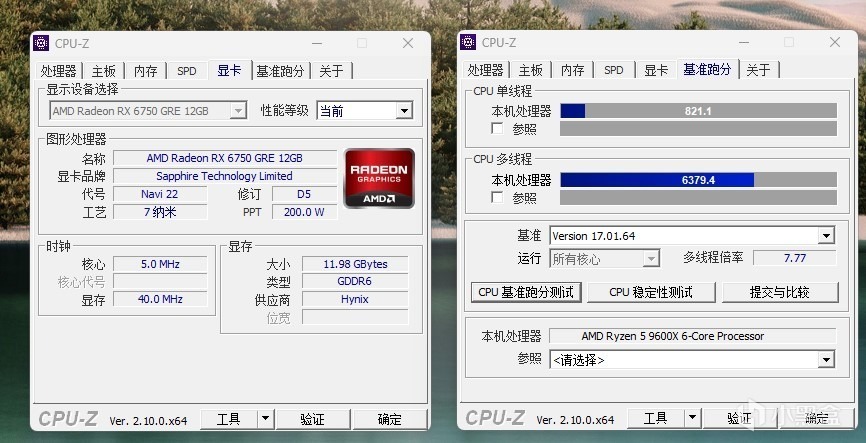Click the PPT field showing 200.0 W
This screenshot has height=443, width=866.
point(304,212)
